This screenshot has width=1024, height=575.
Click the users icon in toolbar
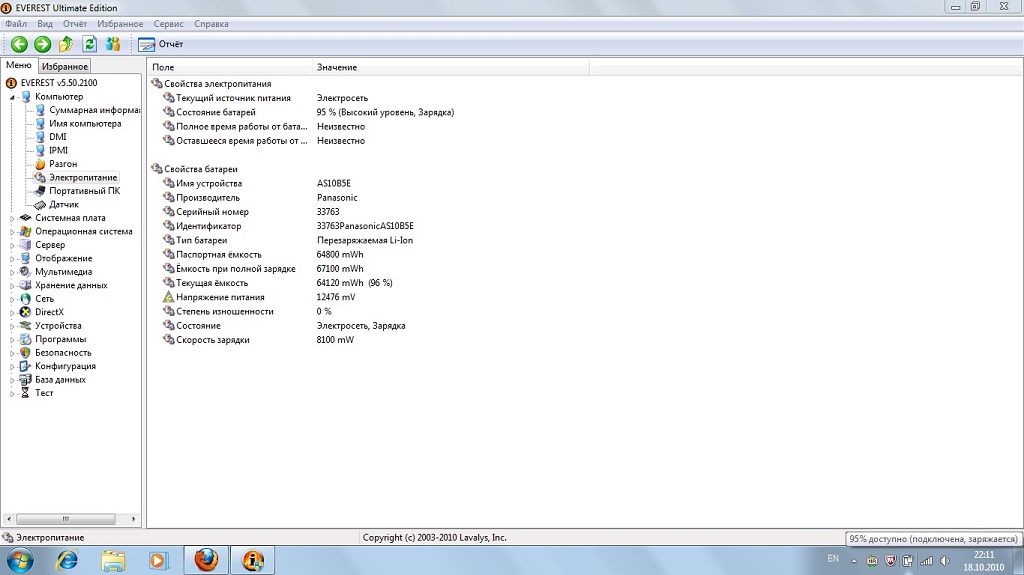pyautogui.click(x=113, y=44)
